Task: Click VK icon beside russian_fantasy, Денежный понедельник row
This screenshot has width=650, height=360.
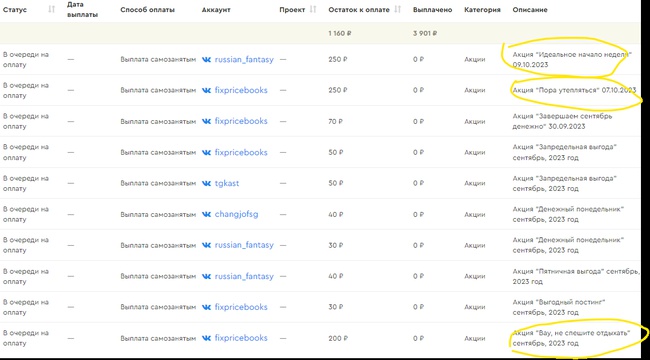Action: tap(206, 245)
